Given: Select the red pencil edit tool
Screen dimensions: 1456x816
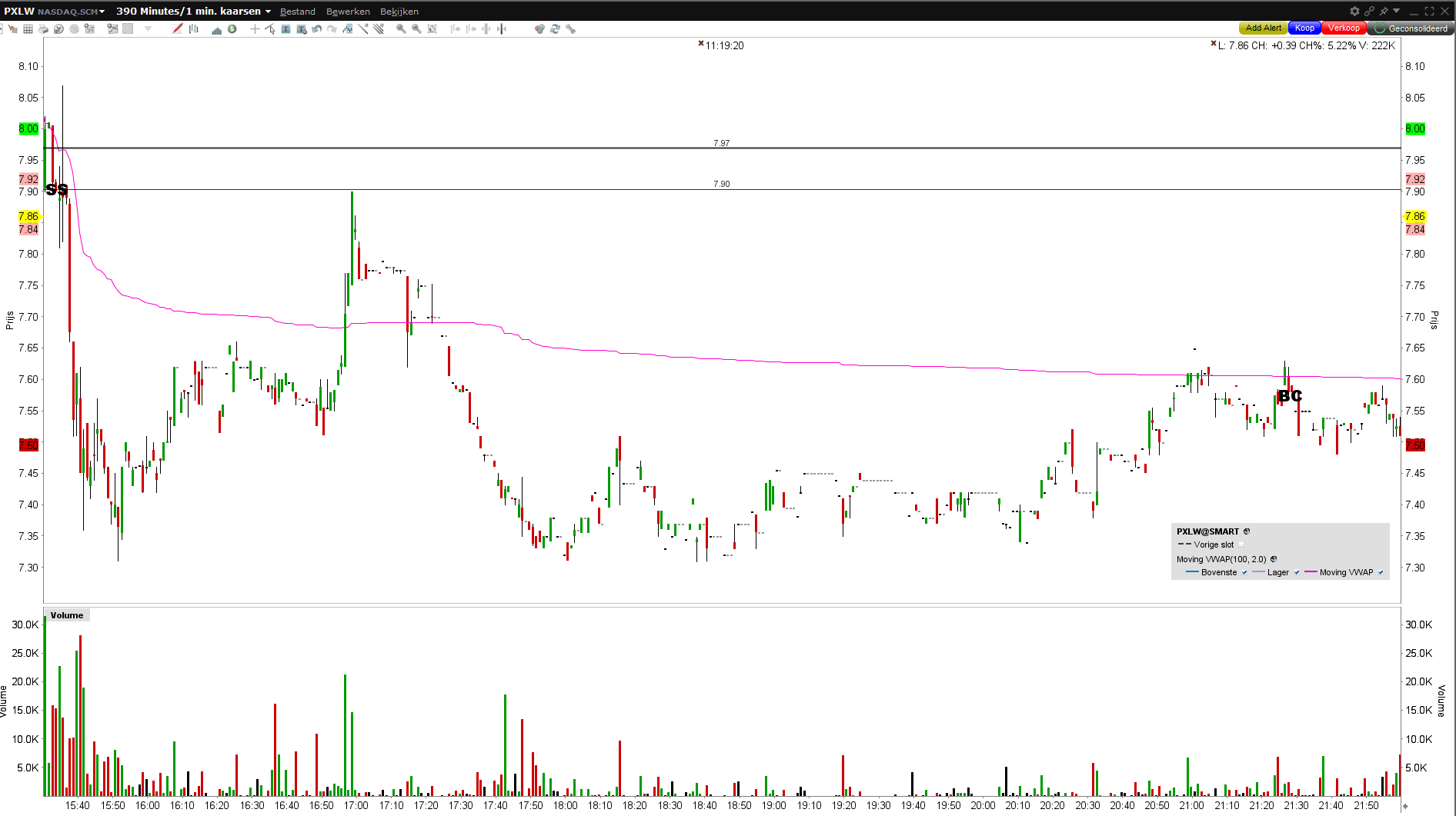Looking at the screenshot, I should [177, 28].
